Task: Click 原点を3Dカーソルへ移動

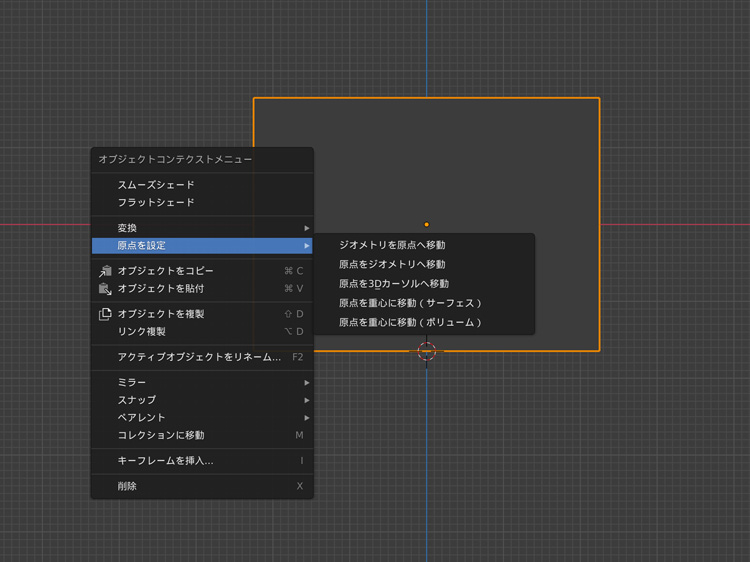Action: [393, 284]
